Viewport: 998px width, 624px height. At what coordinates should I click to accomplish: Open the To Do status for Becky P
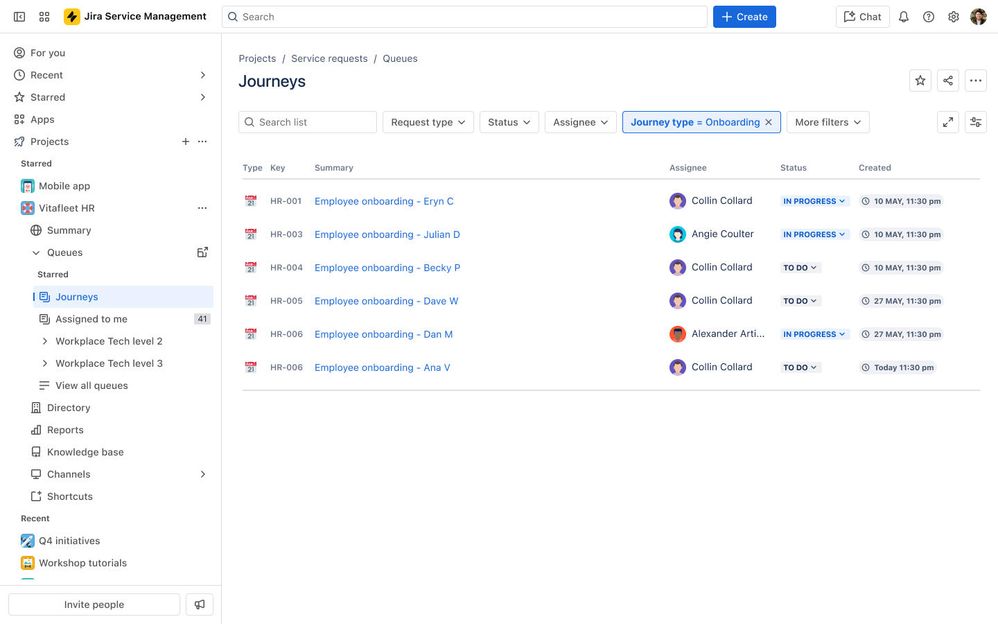(x=800, y=267)
